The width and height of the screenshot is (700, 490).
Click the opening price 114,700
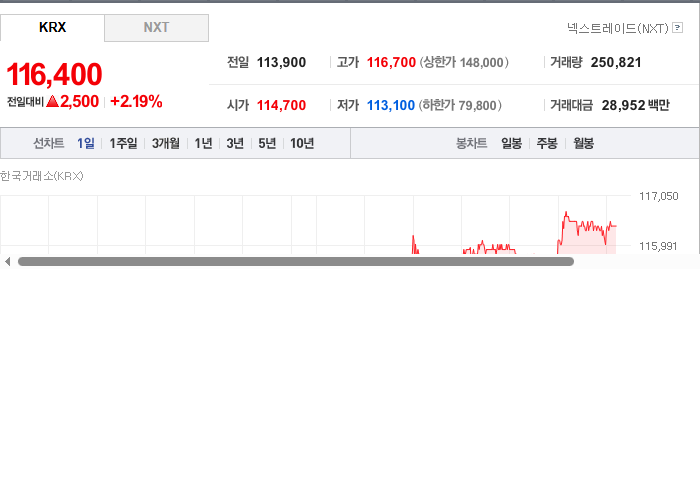(281, 105)
